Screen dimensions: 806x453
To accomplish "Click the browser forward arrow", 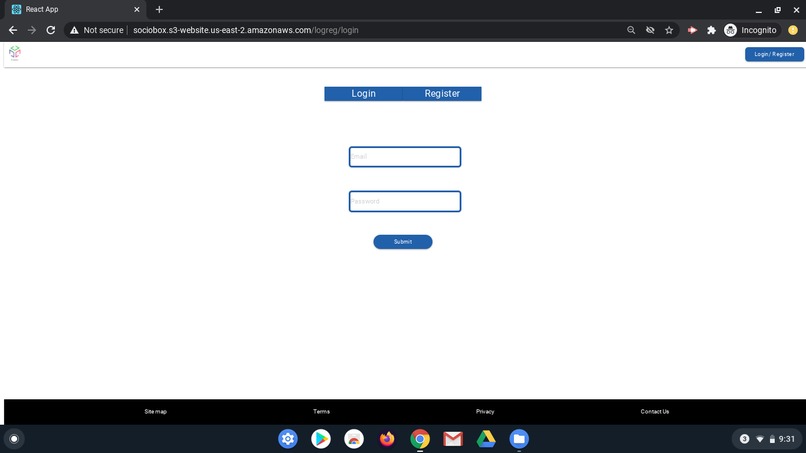I will 32,30.
